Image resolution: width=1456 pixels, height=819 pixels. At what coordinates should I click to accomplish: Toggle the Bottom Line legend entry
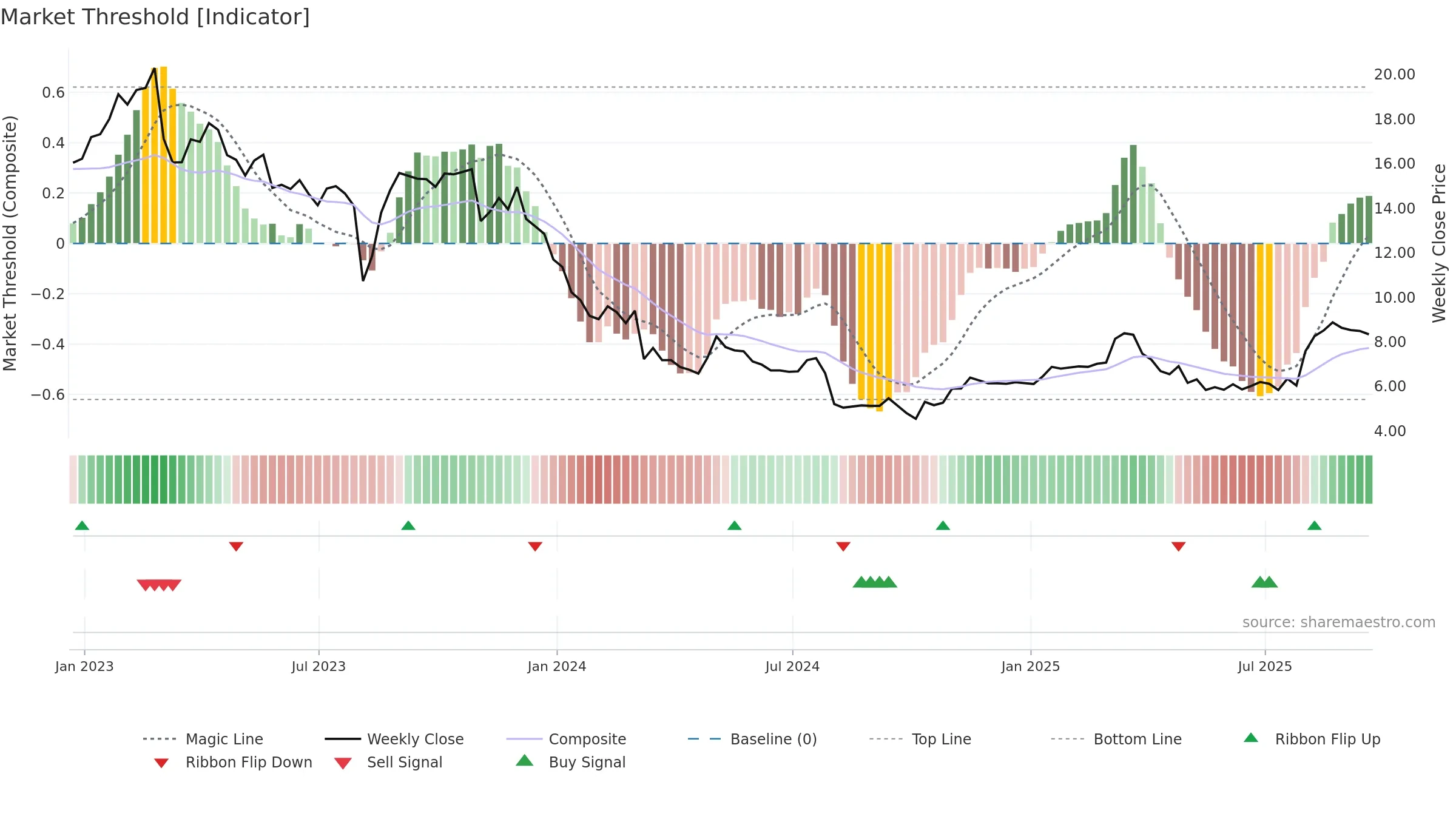1116,739
